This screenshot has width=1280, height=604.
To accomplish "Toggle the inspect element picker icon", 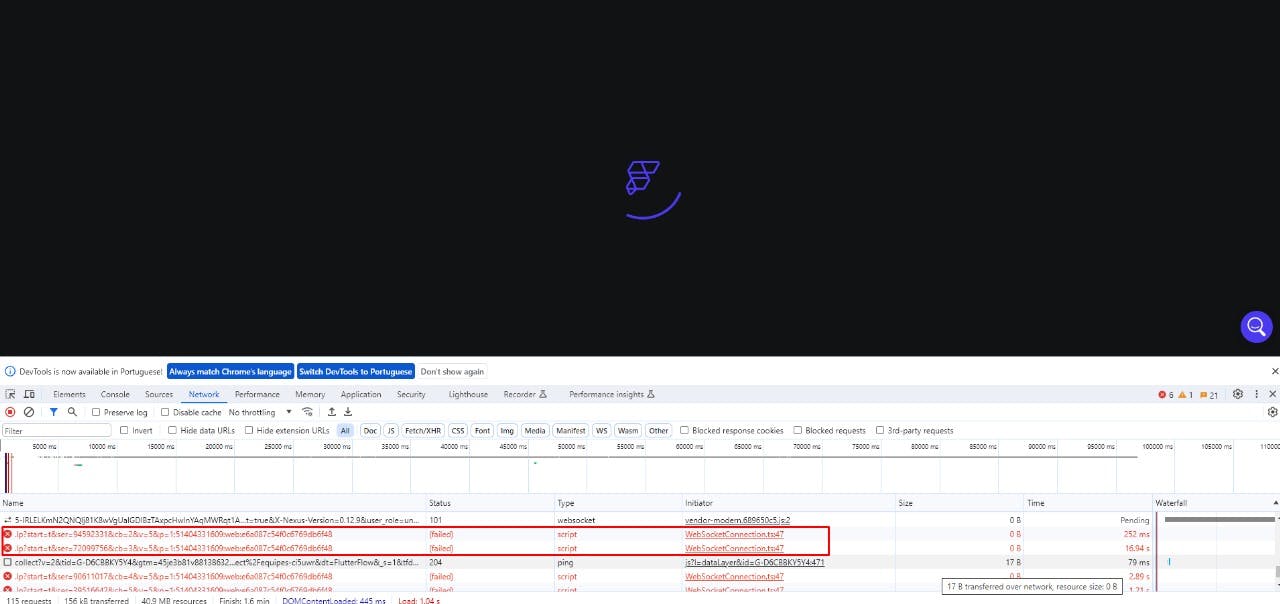I will coord(11,394).
